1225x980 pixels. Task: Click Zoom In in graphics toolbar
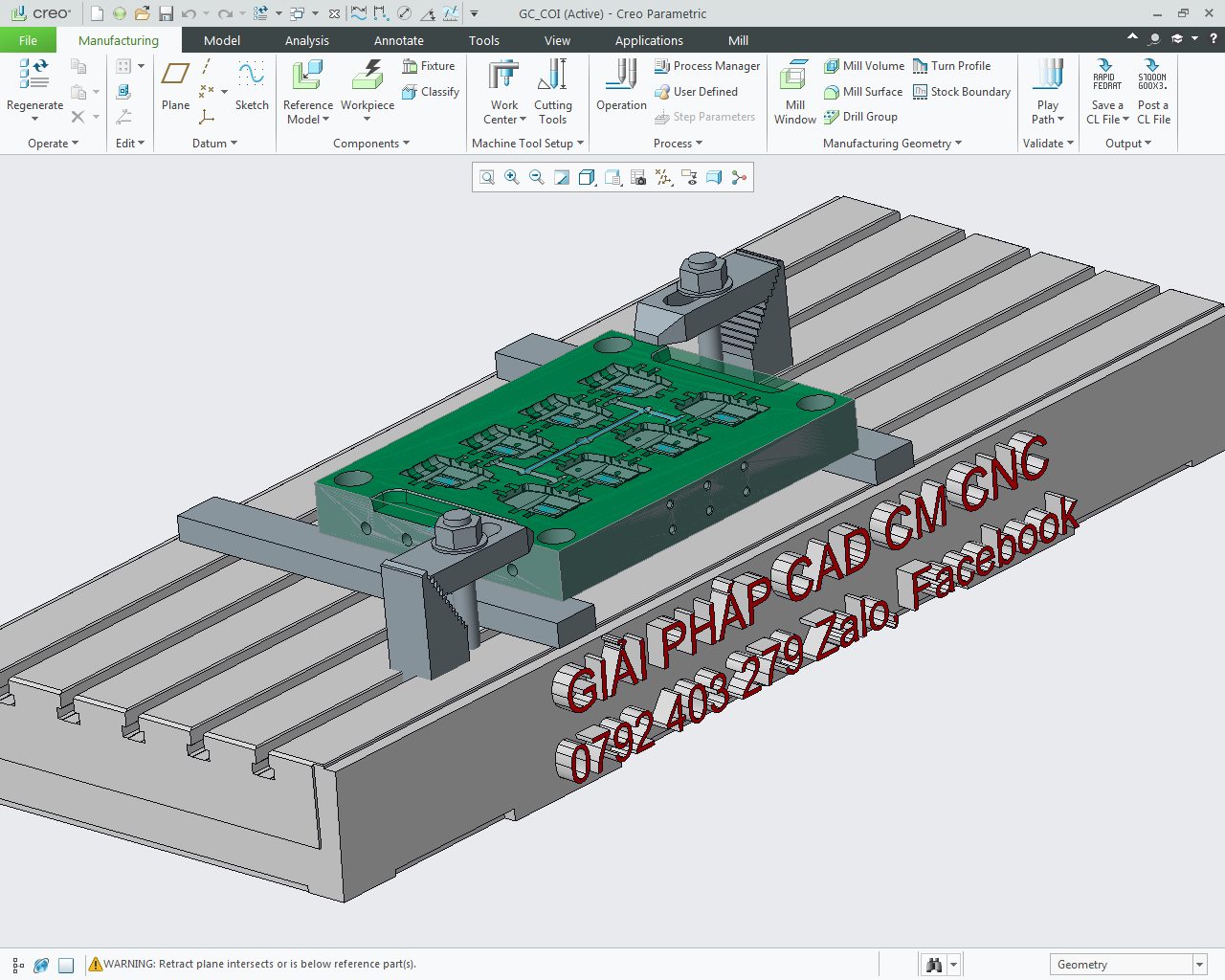512,177
